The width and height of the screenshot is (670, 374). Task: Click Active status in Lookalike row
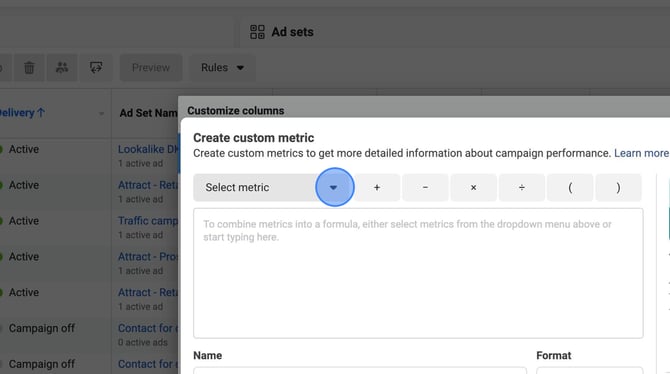pyautogui.click(x=24, y=149)
